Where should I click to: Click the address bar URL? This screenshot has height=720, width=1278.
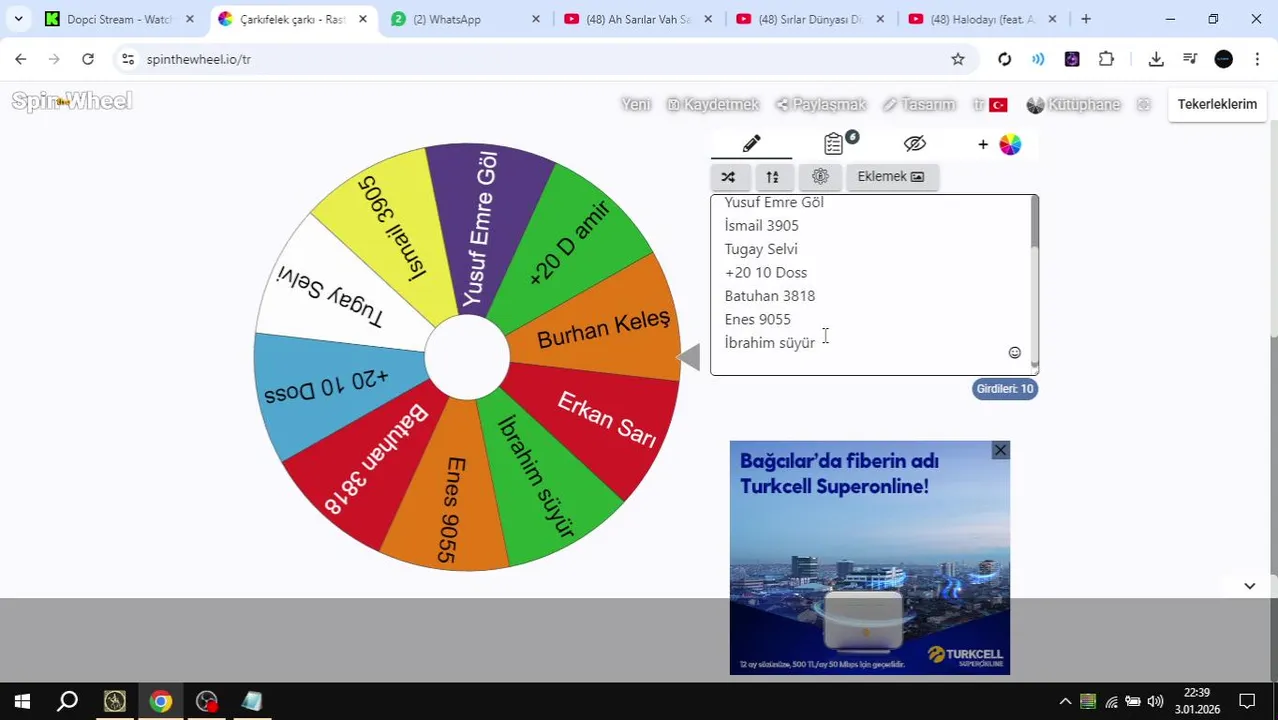[x=199, y=59]
